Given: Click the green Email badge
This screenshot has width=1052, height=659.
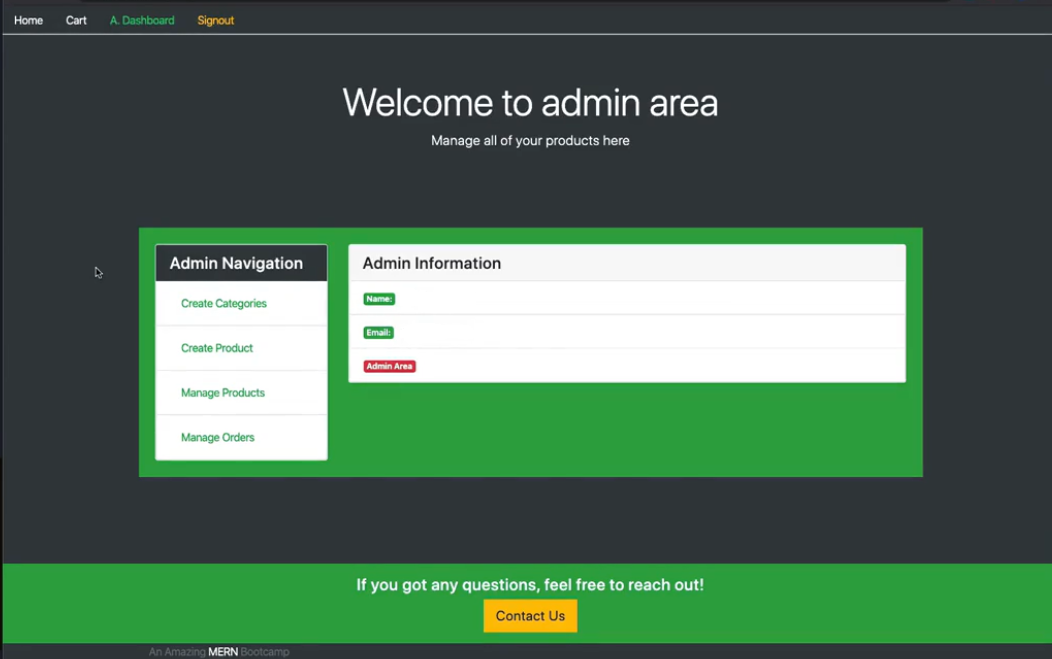Looking at the screenshot, I should (377, 332).
